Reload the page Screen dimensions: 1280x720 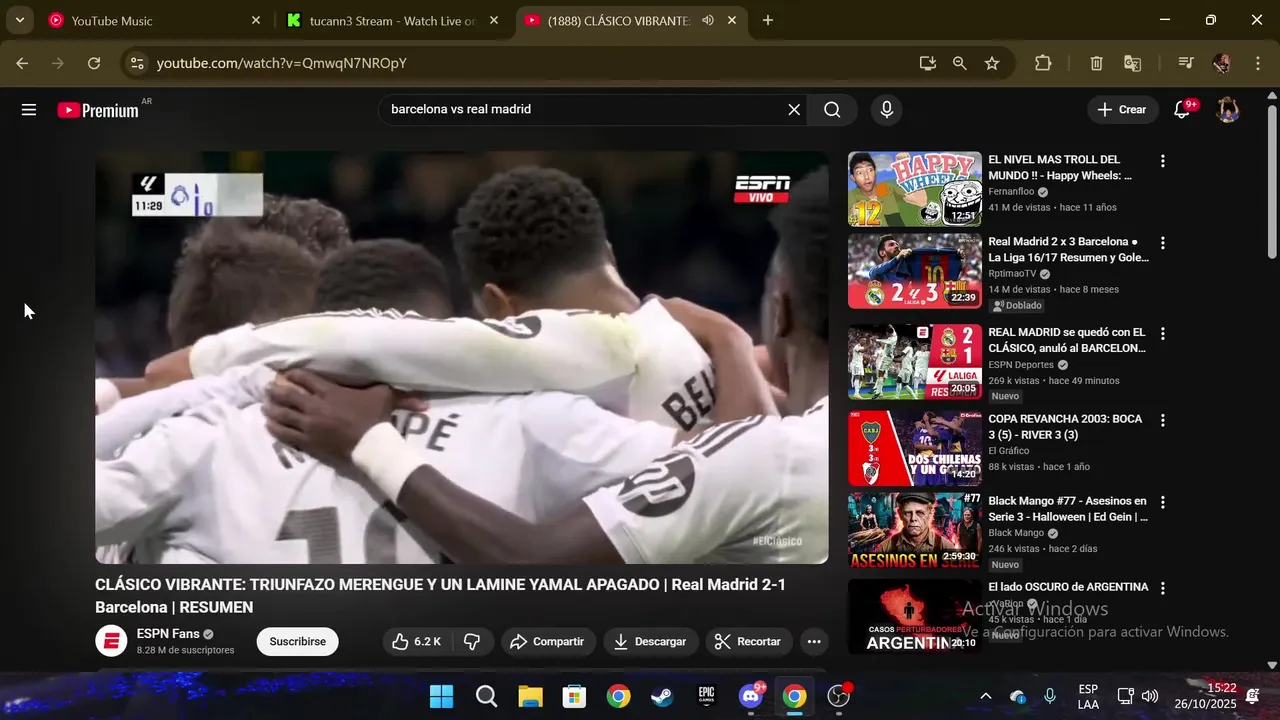(94, 63)
